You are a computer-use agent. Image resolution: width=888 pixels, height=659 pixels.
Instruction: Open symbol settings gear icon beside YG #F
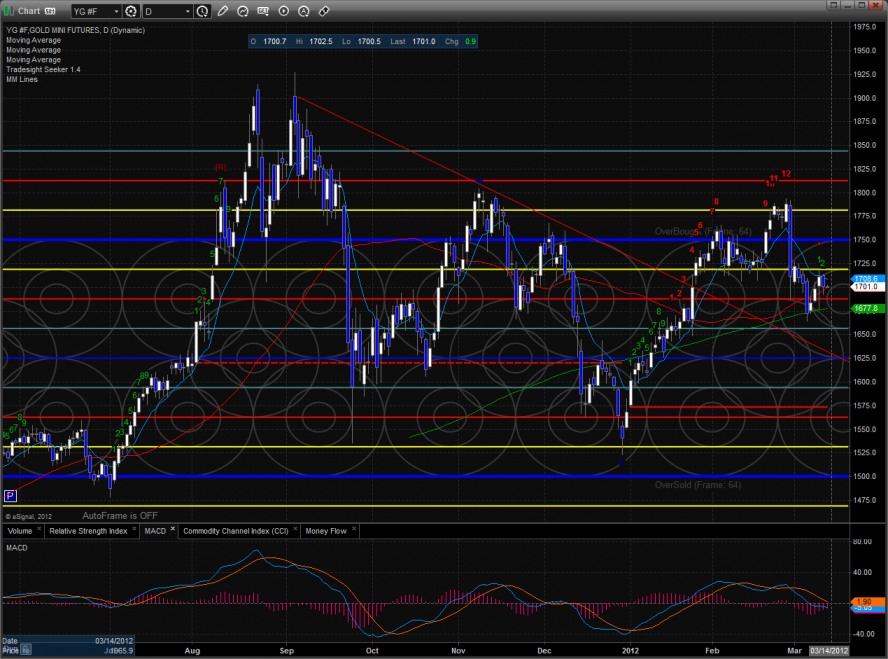[x=130, y=12]
